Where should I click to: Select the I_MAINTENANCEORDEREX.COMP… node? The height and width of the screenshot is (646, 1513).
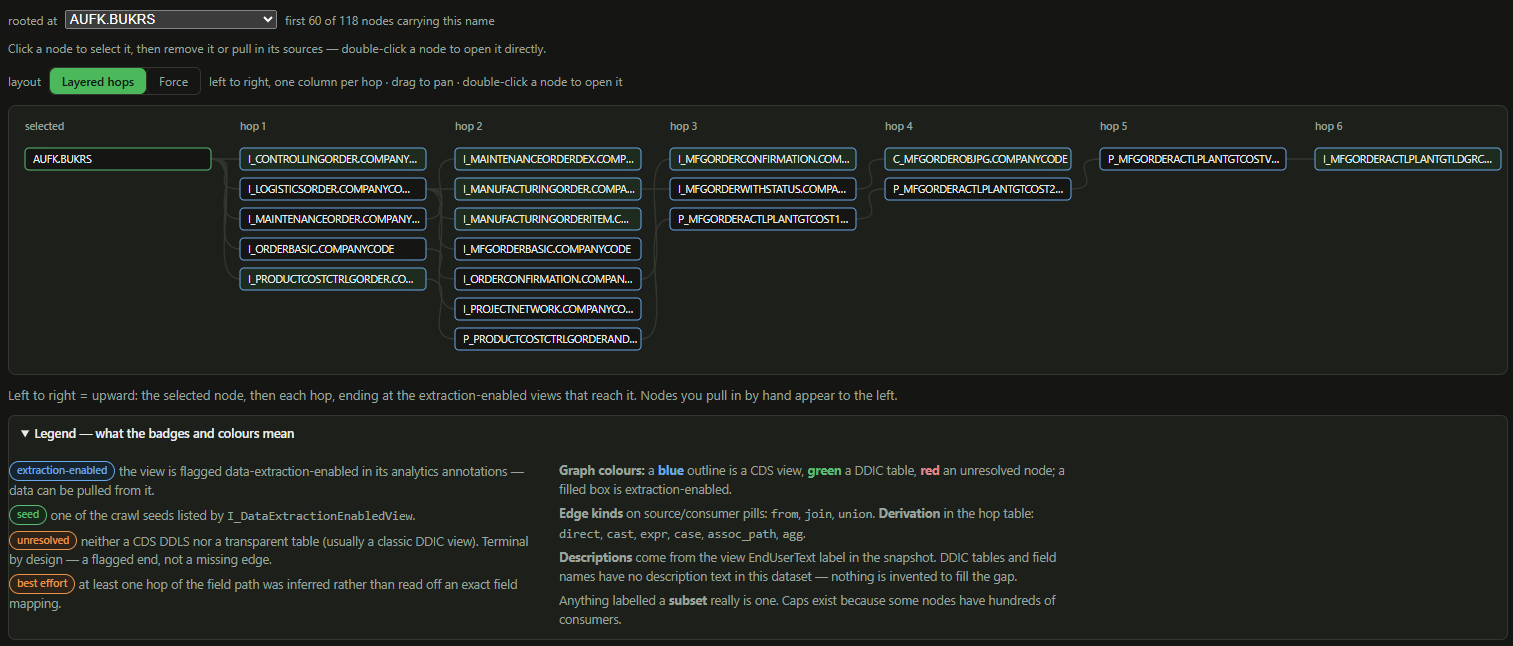point(548,159)
